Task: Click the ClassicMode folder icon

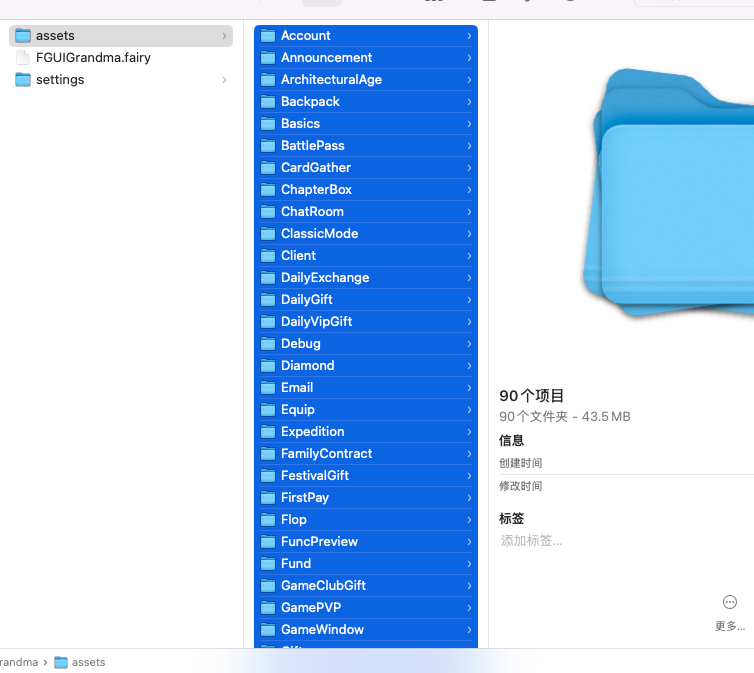Action: coord(268,234)
